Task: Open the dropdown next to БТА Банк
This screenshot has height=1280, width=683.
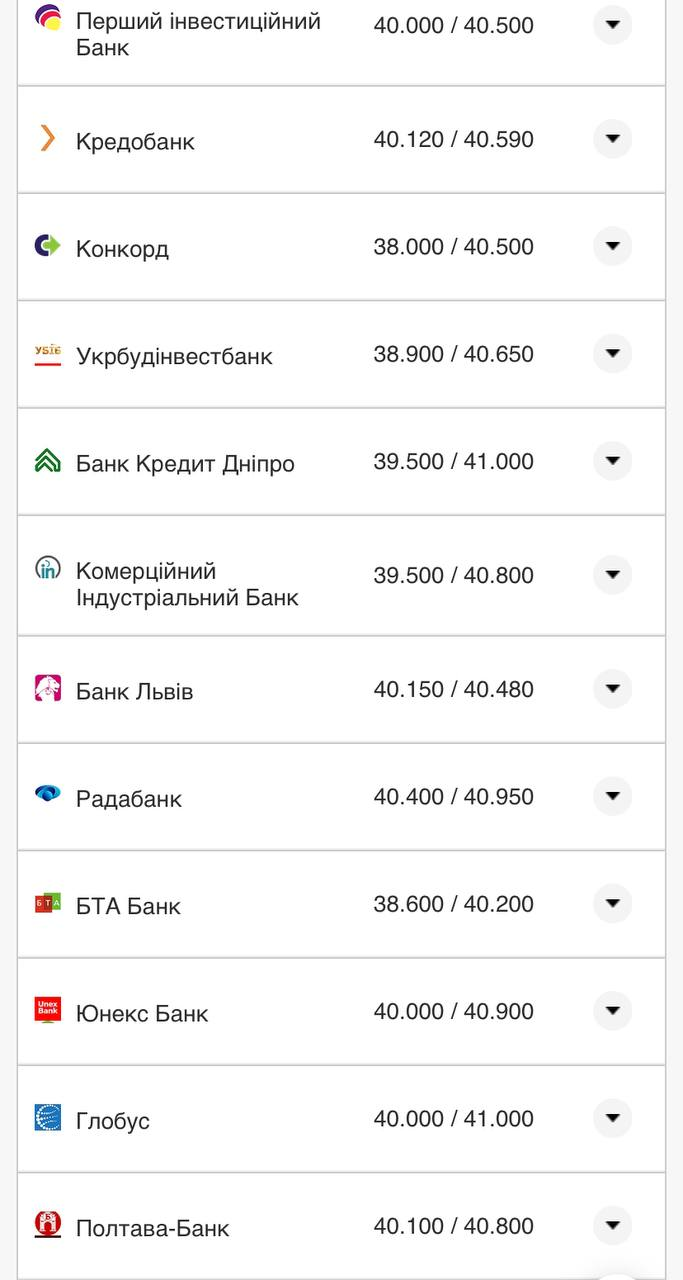Action: pos(612,903)
